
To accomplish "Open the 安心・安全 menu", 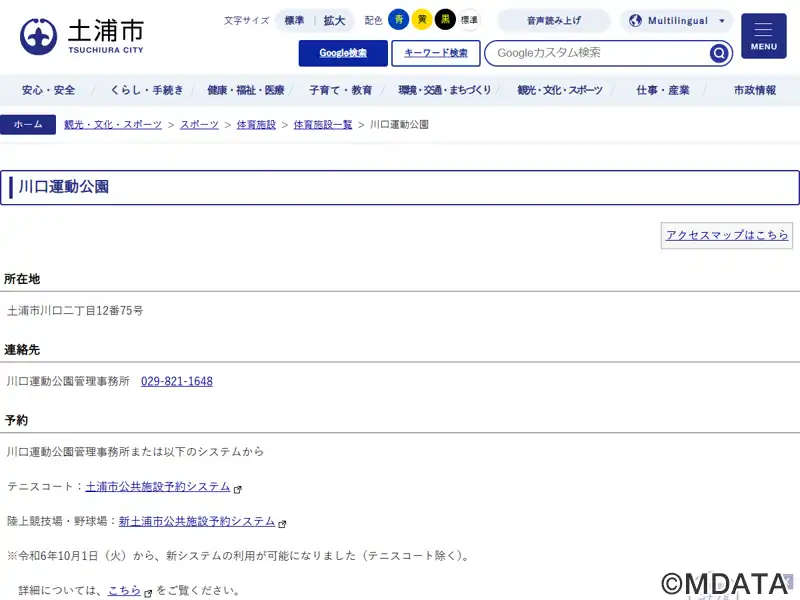I will [x=49, y=90].
